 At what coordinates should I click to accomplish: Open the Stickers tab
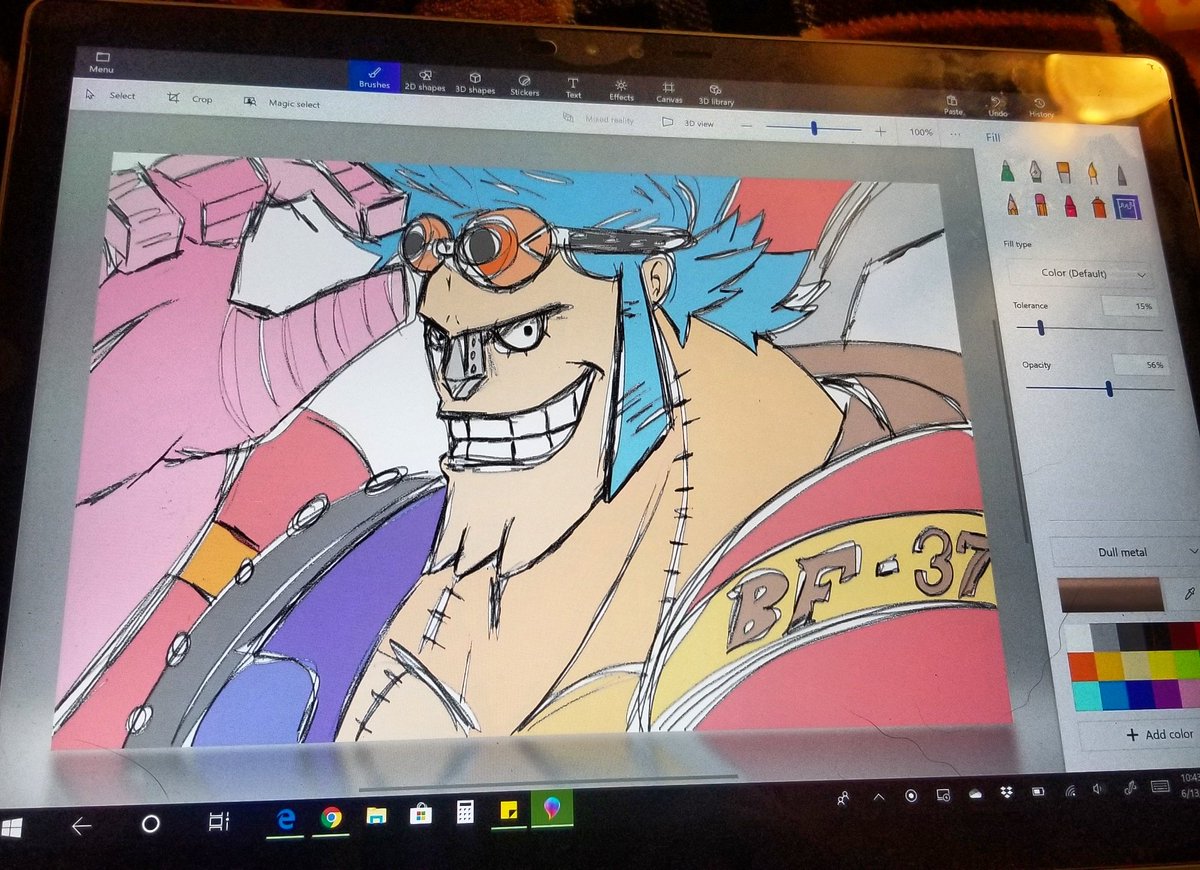click(524, 86)
